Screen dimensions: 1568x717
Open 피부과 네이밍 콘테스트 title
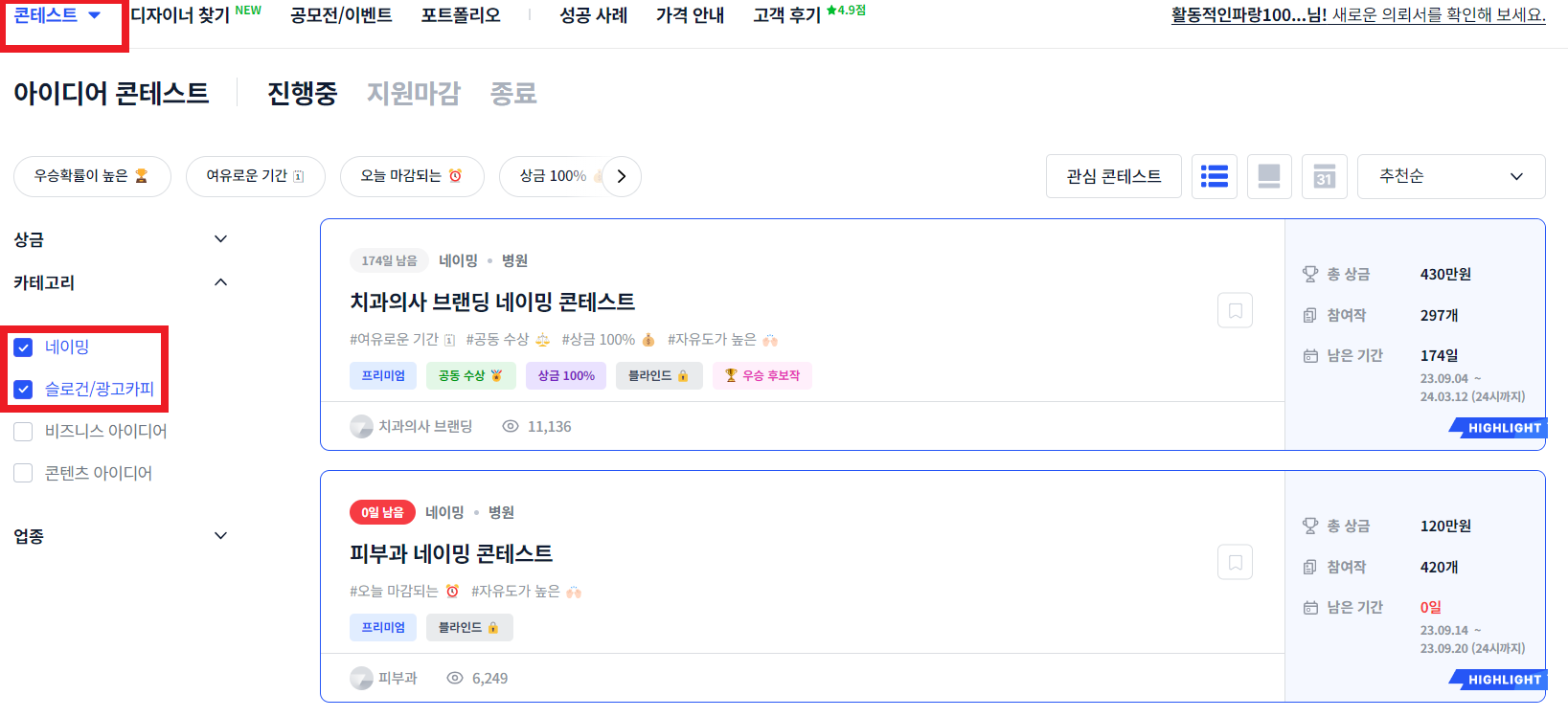pyautogui.click(x=451, y=553)
